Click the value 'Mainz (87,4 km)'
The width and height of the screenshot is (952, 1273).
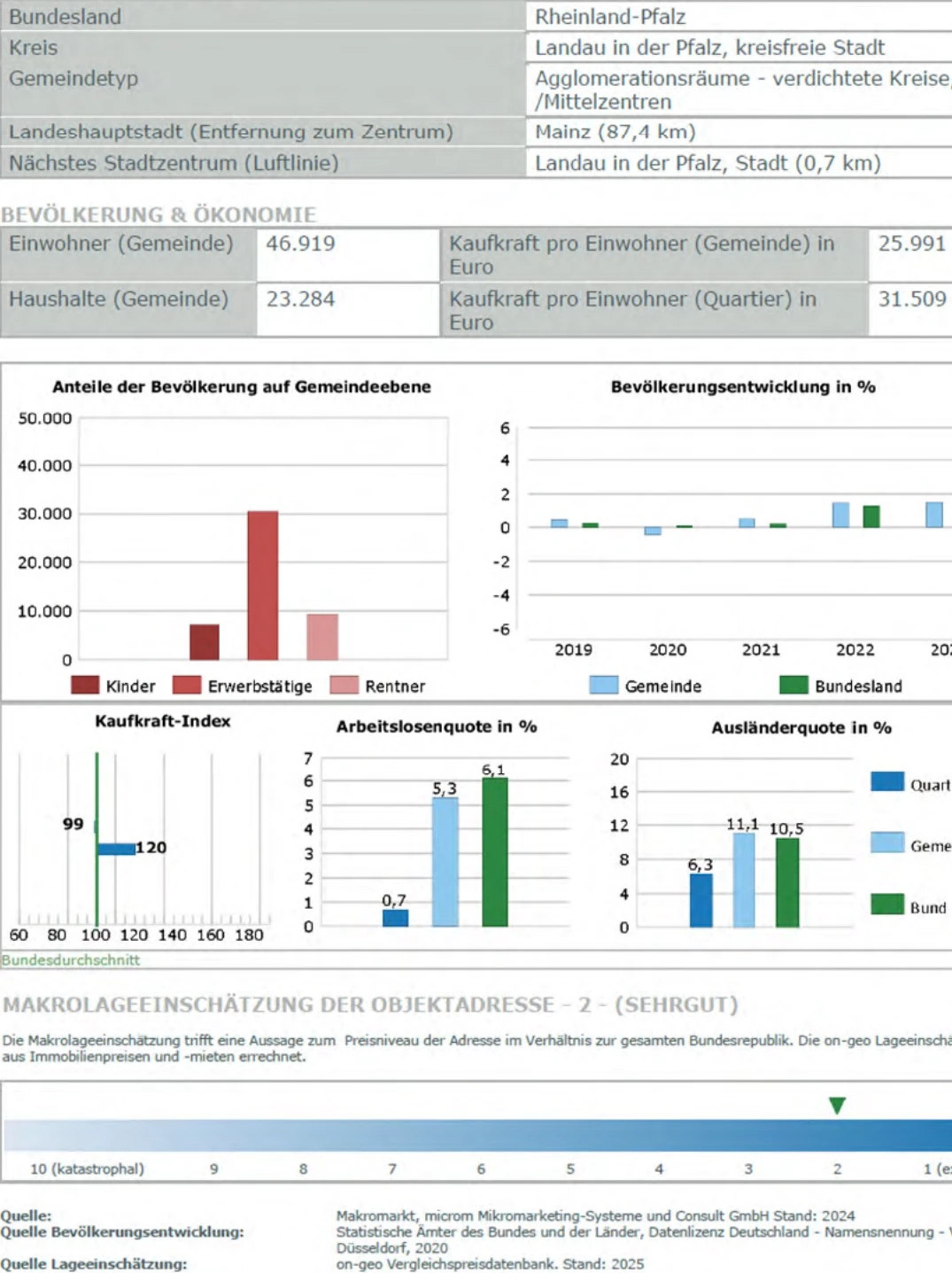pyautogui.click(x=615, y=132)
